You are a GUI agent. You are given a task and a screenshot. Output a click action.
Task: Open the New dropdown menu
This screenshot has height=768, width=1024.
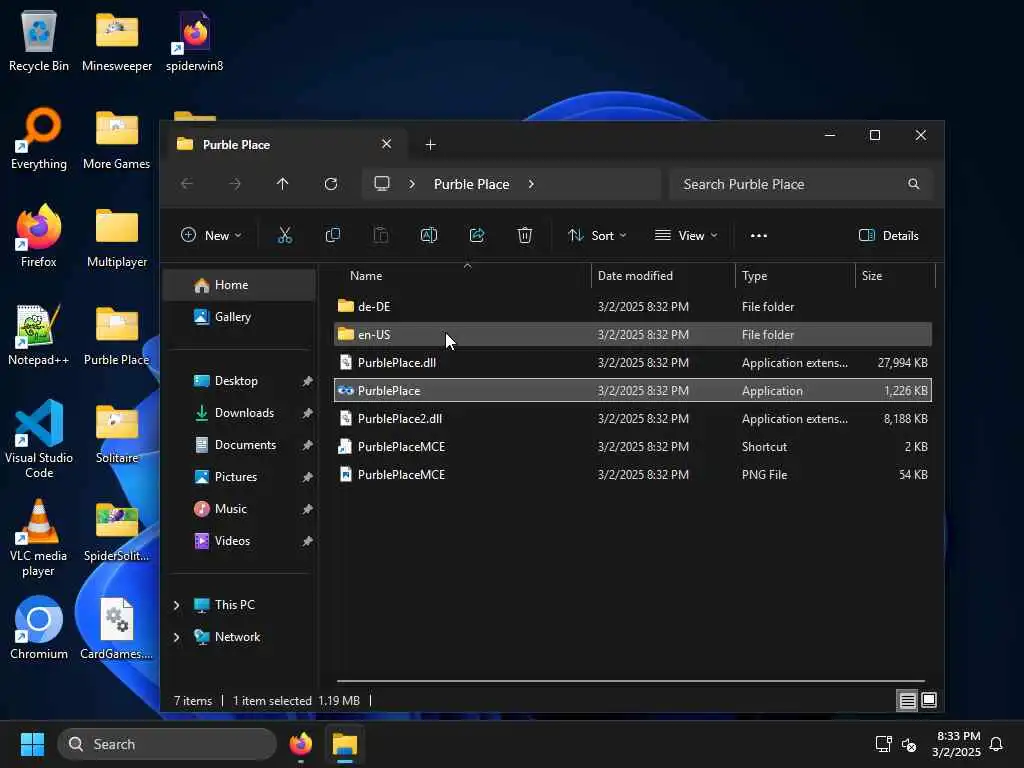pyautogui.click(x=211, y=236)
